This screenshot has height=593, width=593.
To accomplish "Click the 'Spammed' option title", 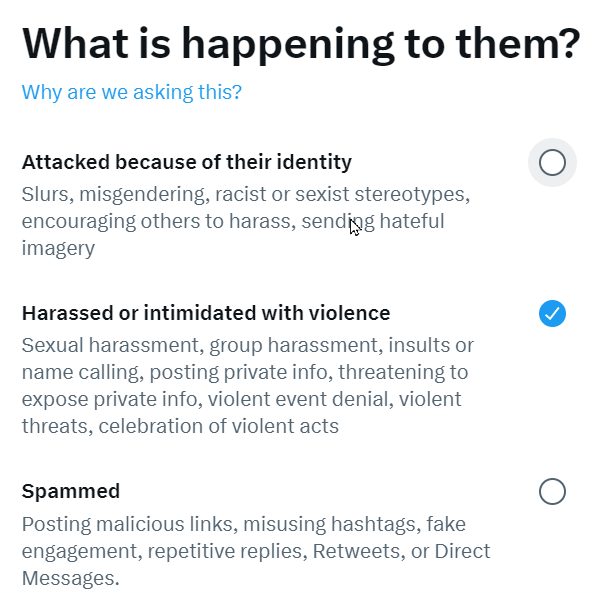I will click(x=71, y=492).
